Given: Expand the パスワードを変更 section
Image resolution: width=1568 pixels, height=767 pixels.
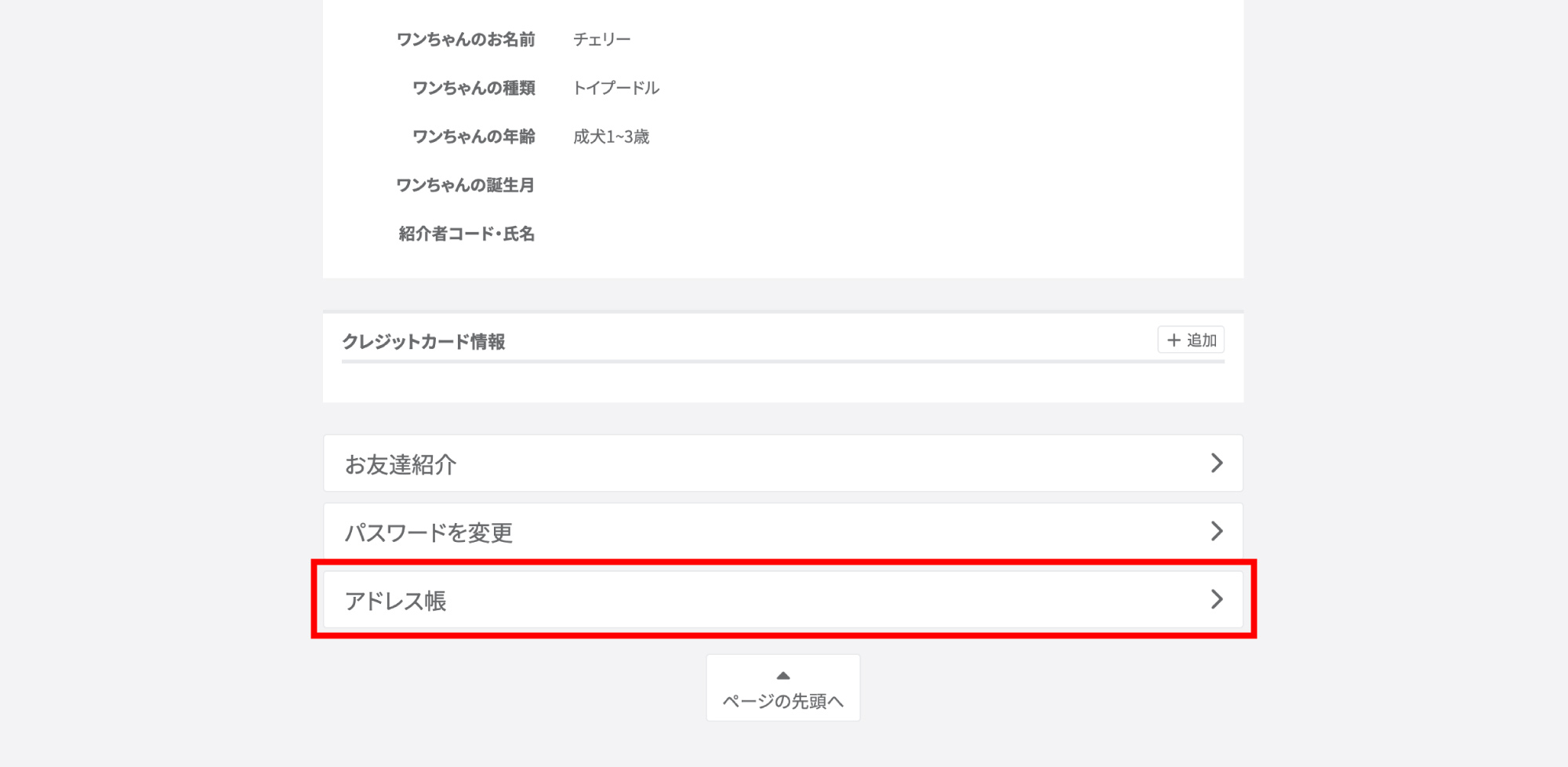Looking at the screenshot, I should pyautogui.click(x=784, y=531).
